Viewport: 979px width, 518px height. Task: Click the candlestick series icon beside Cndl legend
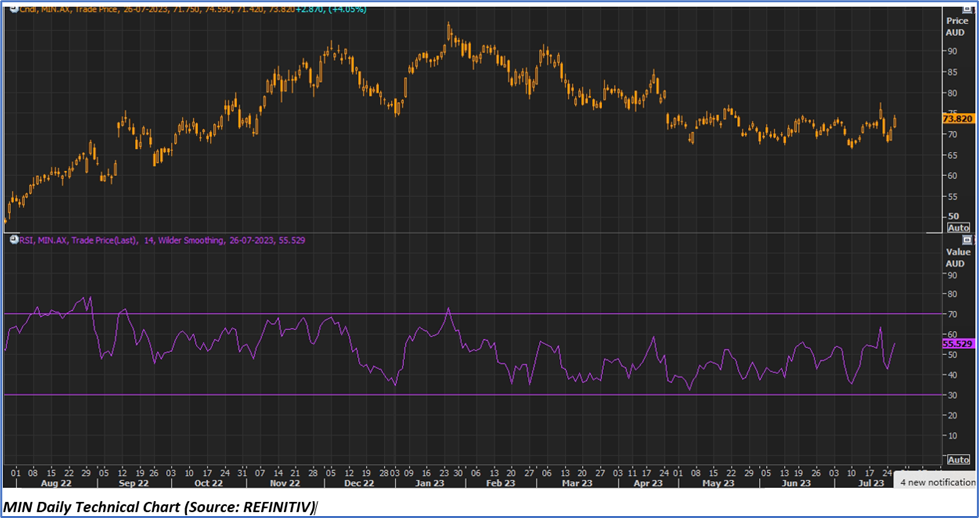[12, 9]
